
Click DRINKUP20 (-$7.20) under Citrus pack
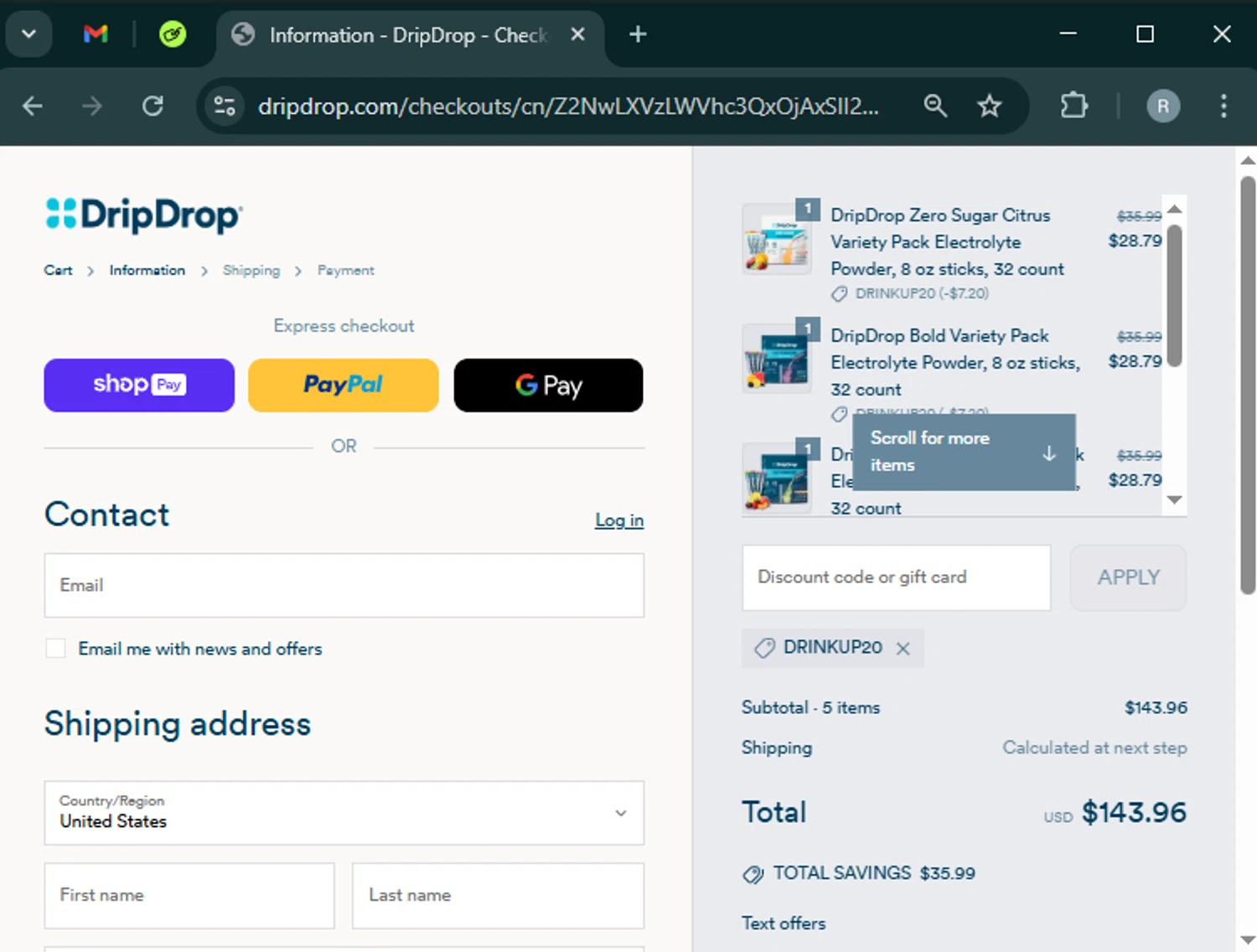coord(922,293)
